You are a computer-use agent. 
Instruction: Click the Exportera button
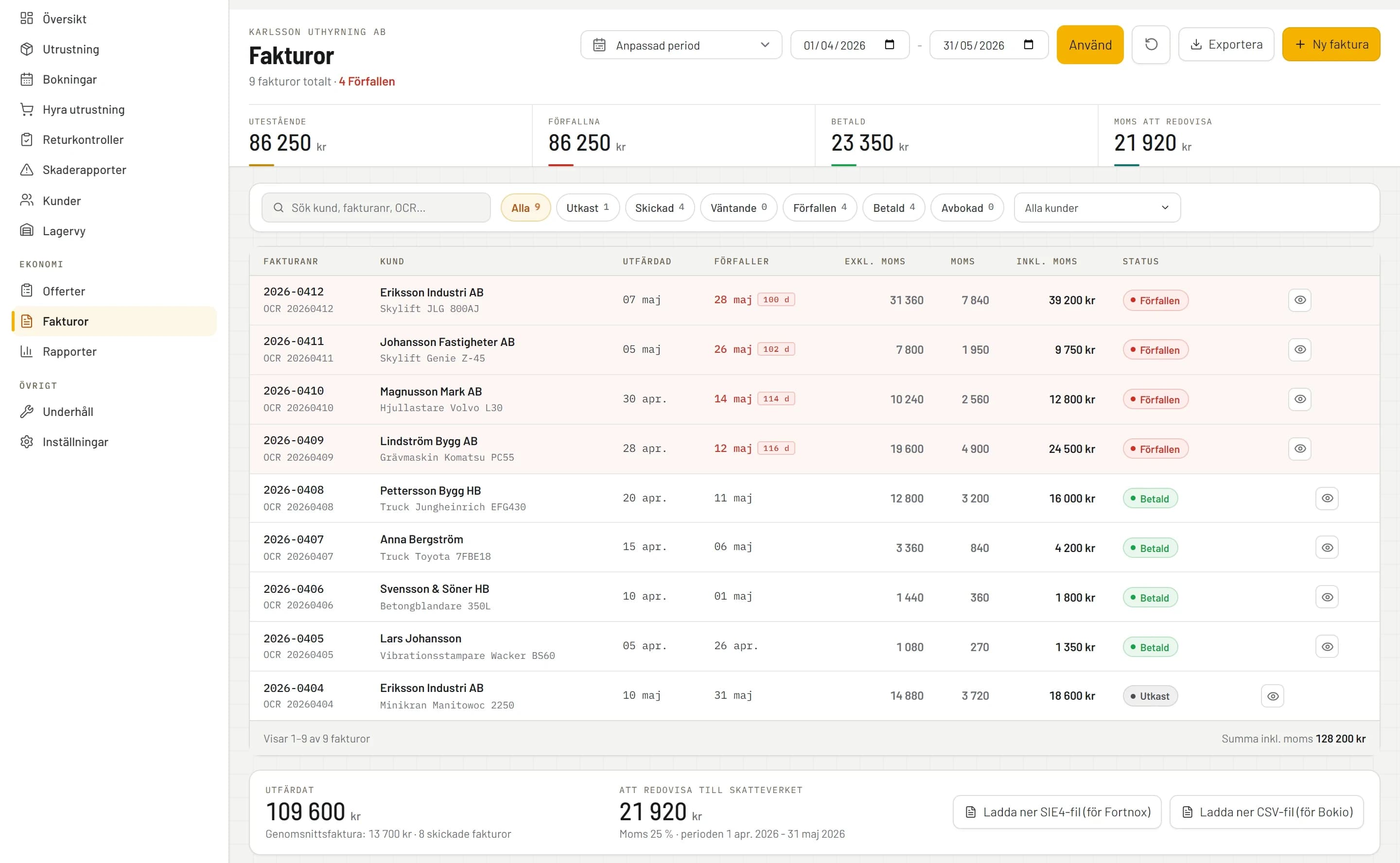(x=1226, y=45)
